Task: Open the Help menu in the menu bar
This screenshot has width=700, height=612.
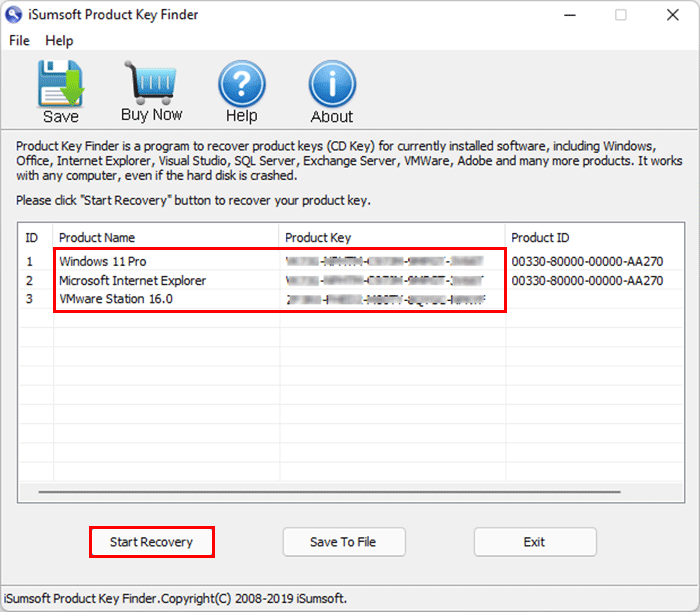Action: [59, 41]
